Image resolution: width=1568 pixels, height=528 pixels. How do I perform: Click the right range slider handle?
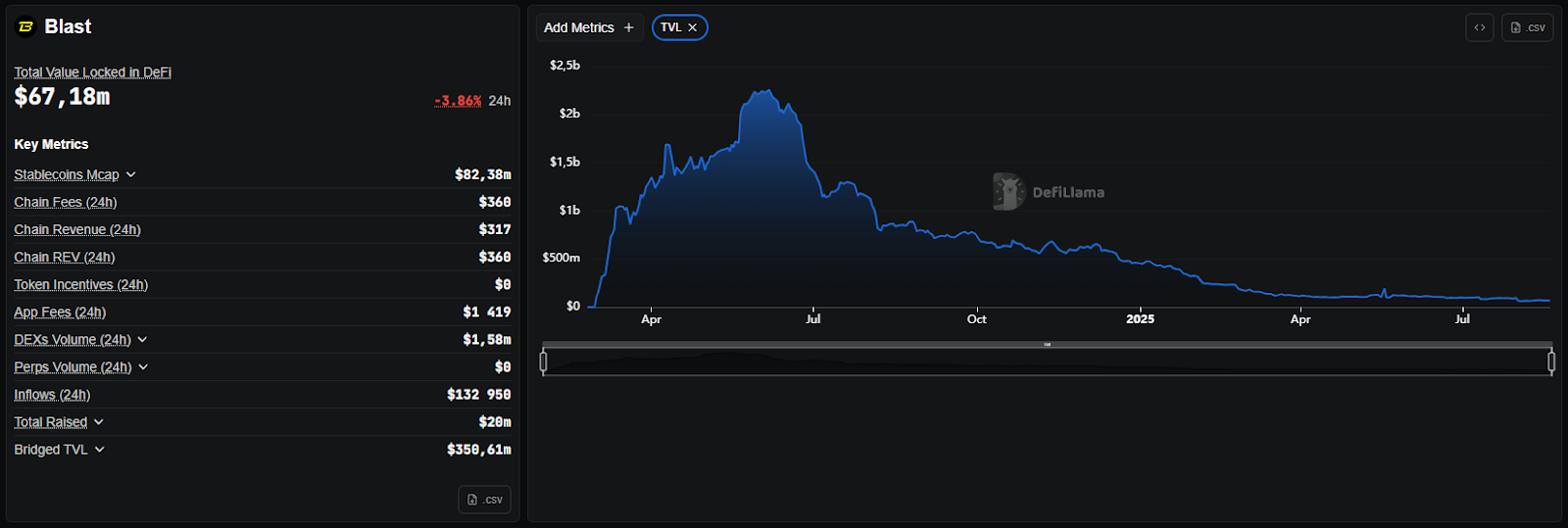point(1551,362)
